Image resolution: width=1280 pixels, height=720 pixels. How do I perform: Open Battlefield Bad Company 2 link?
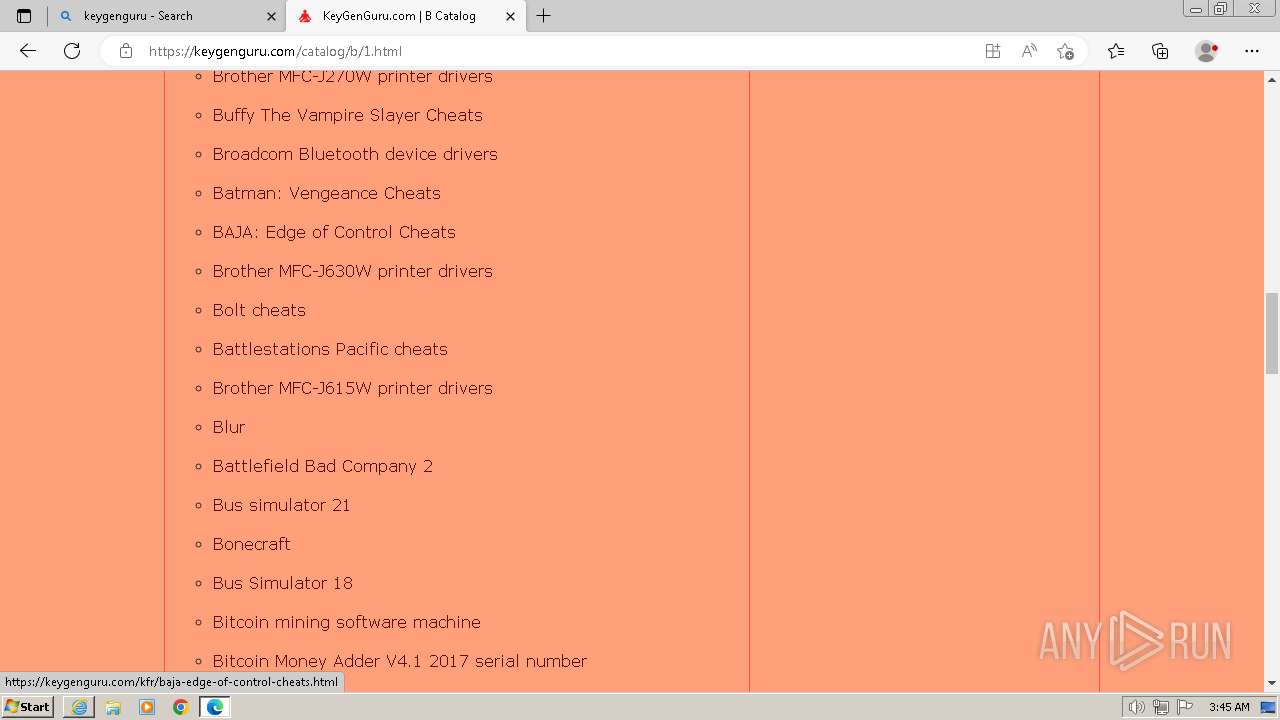coord(322,466)
